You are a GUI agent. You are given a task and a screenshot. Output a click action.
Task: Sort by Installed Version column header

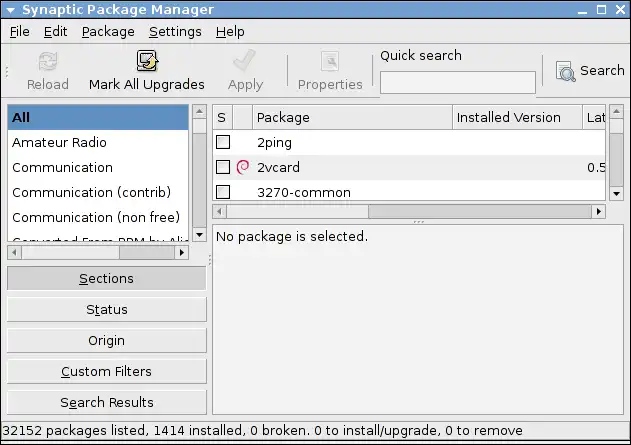[517, 117]
